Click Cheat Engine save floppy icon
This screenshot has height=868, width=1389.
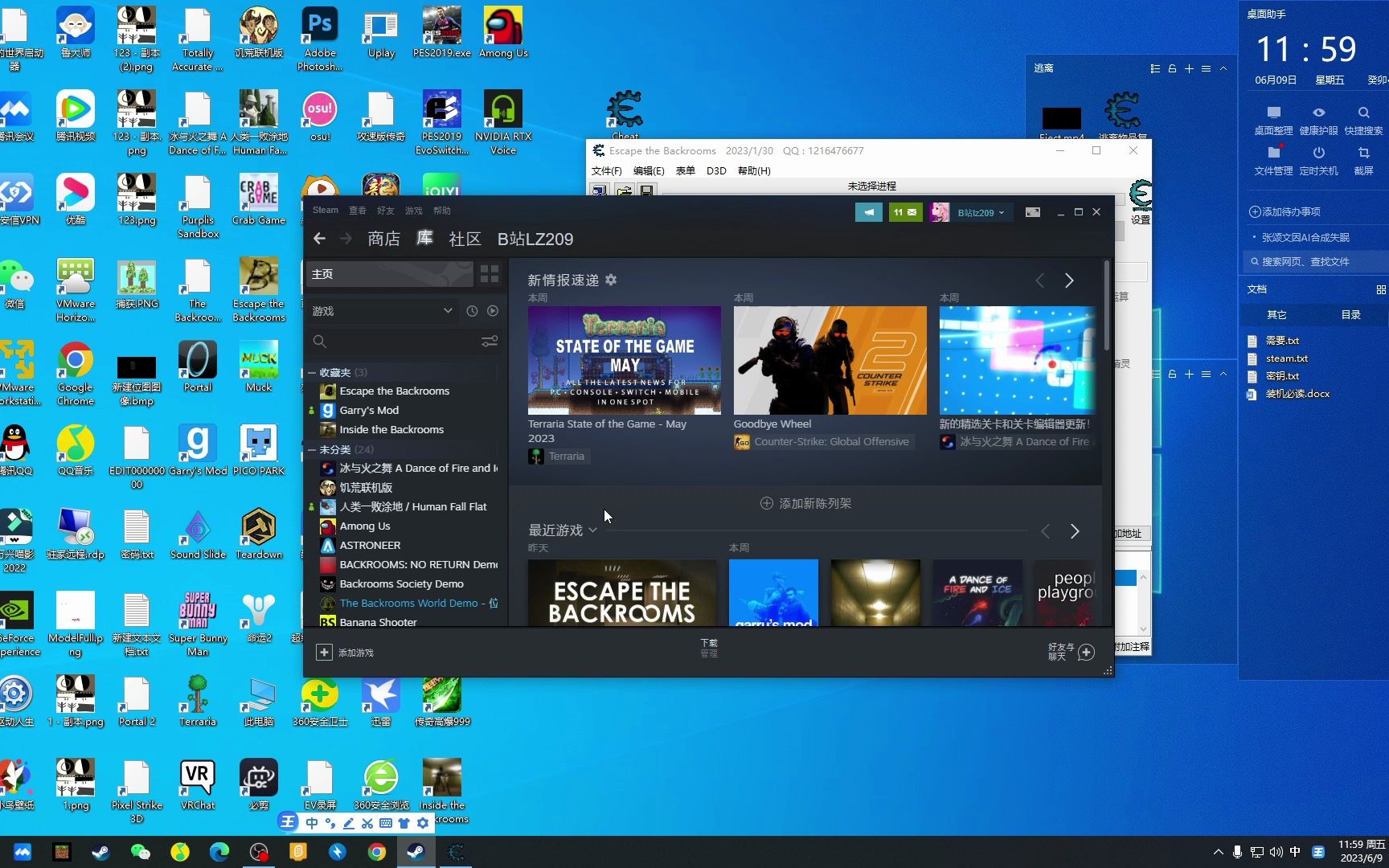(x=646, y=190)
